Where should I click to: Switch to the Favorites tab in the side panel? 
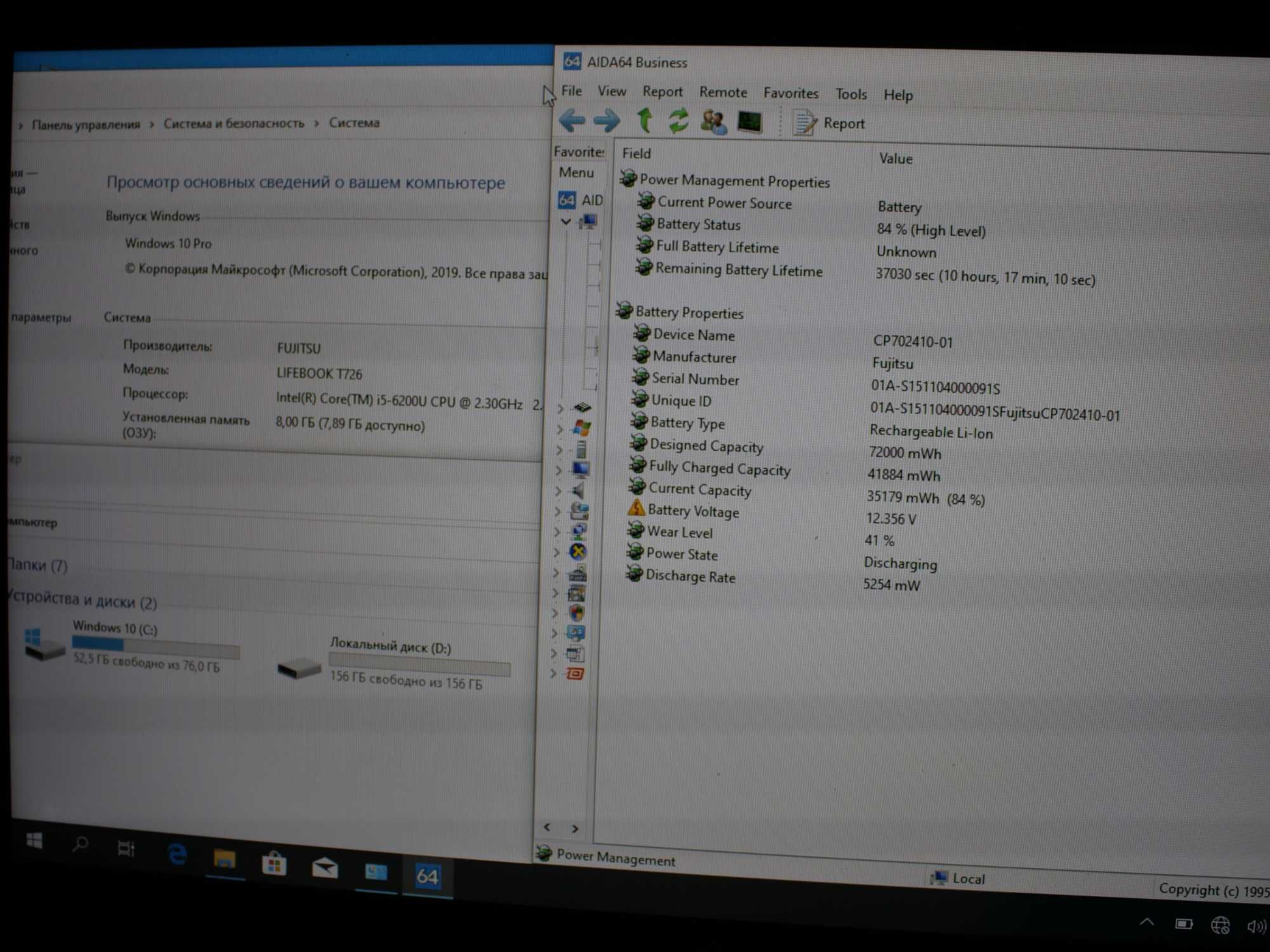[x=578, y=152]
